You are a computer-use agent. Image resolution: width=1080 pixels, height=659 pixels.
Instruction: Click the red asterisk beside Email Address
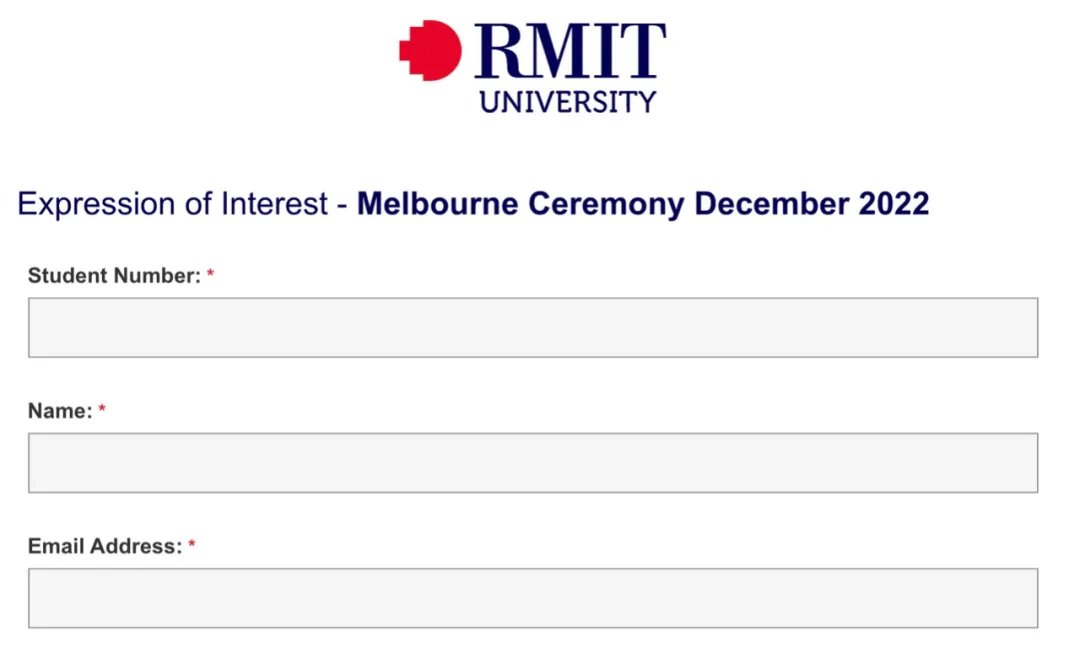pyautogui.click(x=192, y=544)
